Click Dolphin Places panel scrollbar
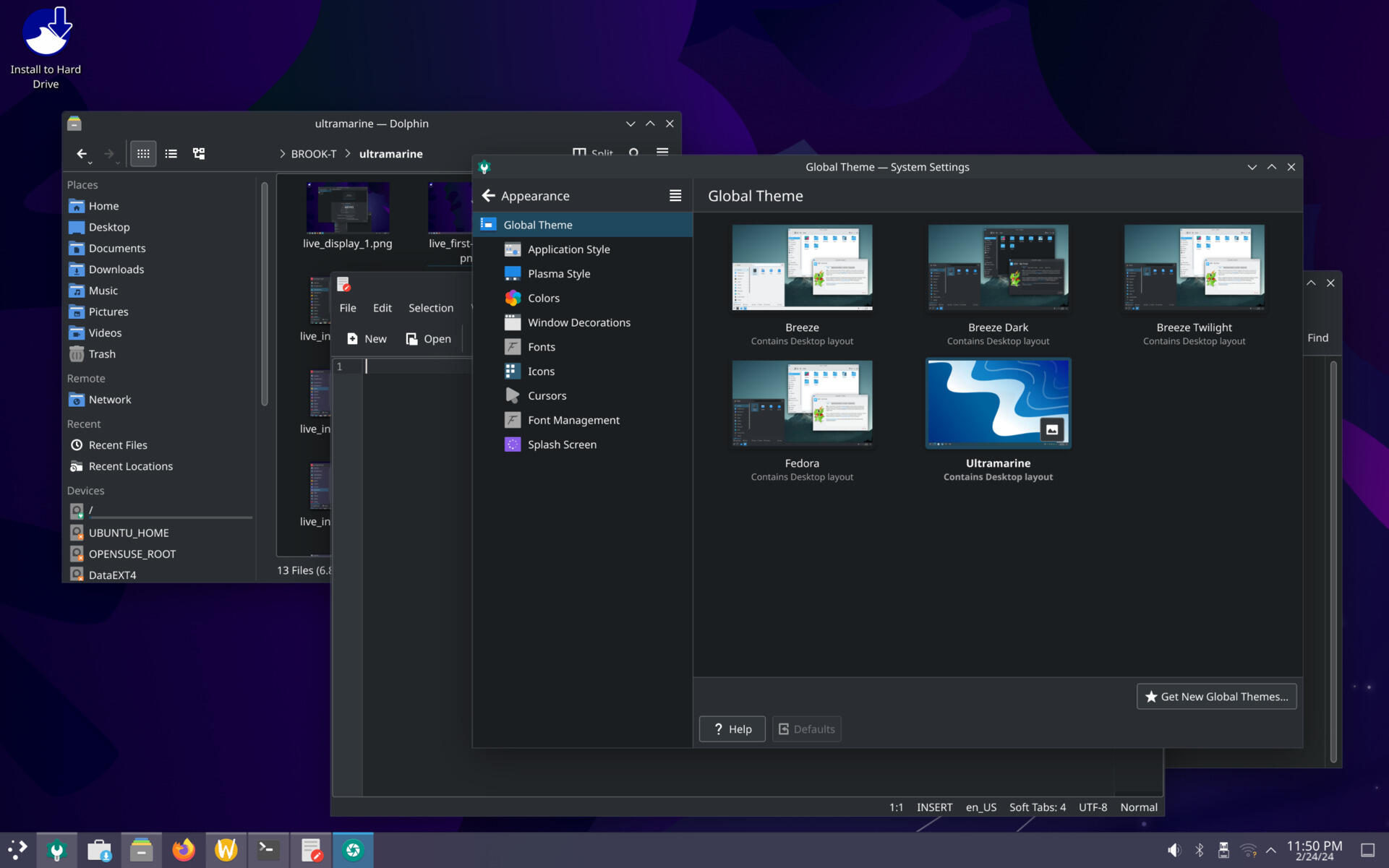Screen dimensions: 1389x868 pyautogui.click(x=264, y=293)
